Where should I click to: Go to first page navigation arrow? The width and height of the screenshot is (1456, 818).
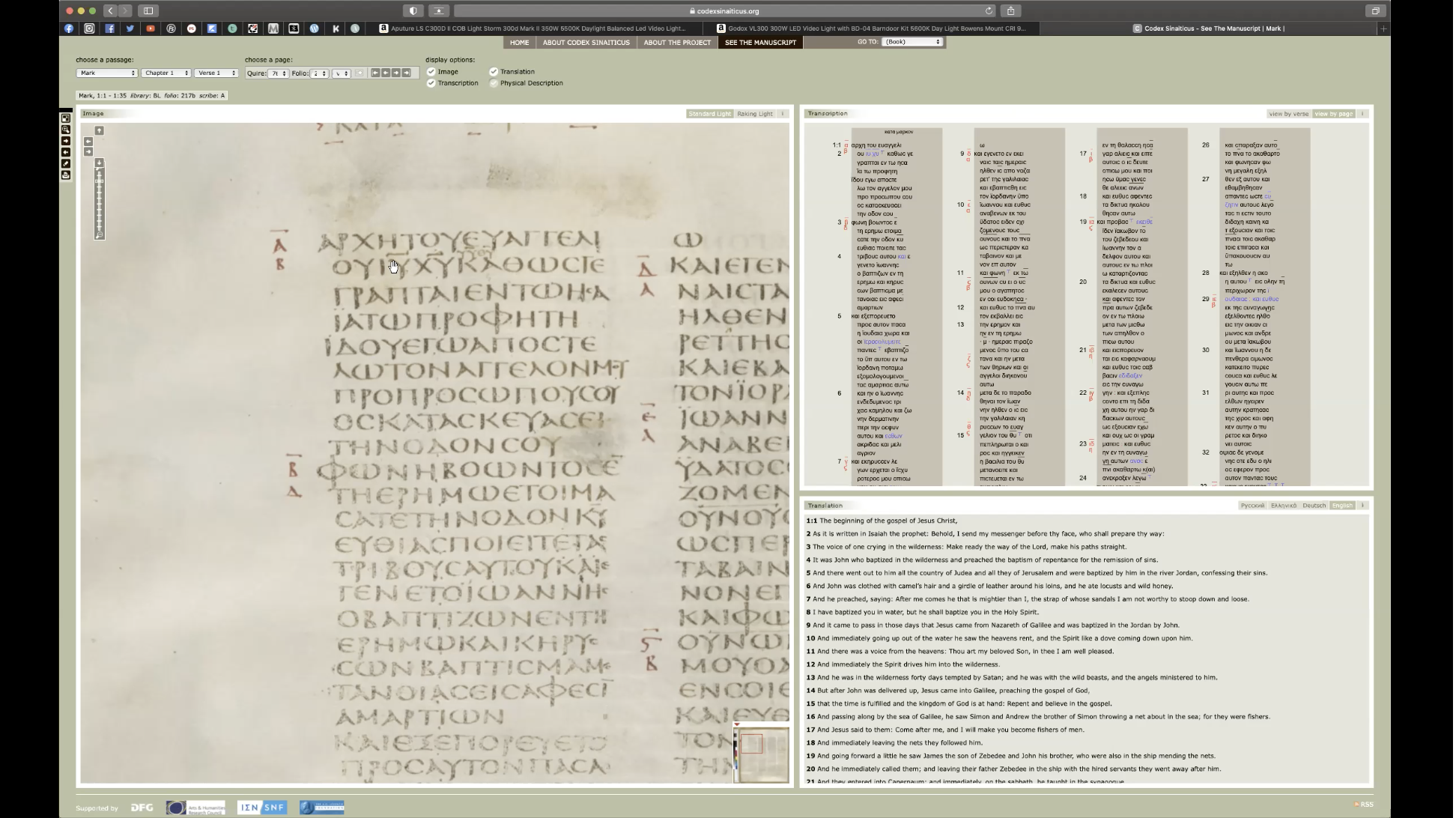(376, 73)
